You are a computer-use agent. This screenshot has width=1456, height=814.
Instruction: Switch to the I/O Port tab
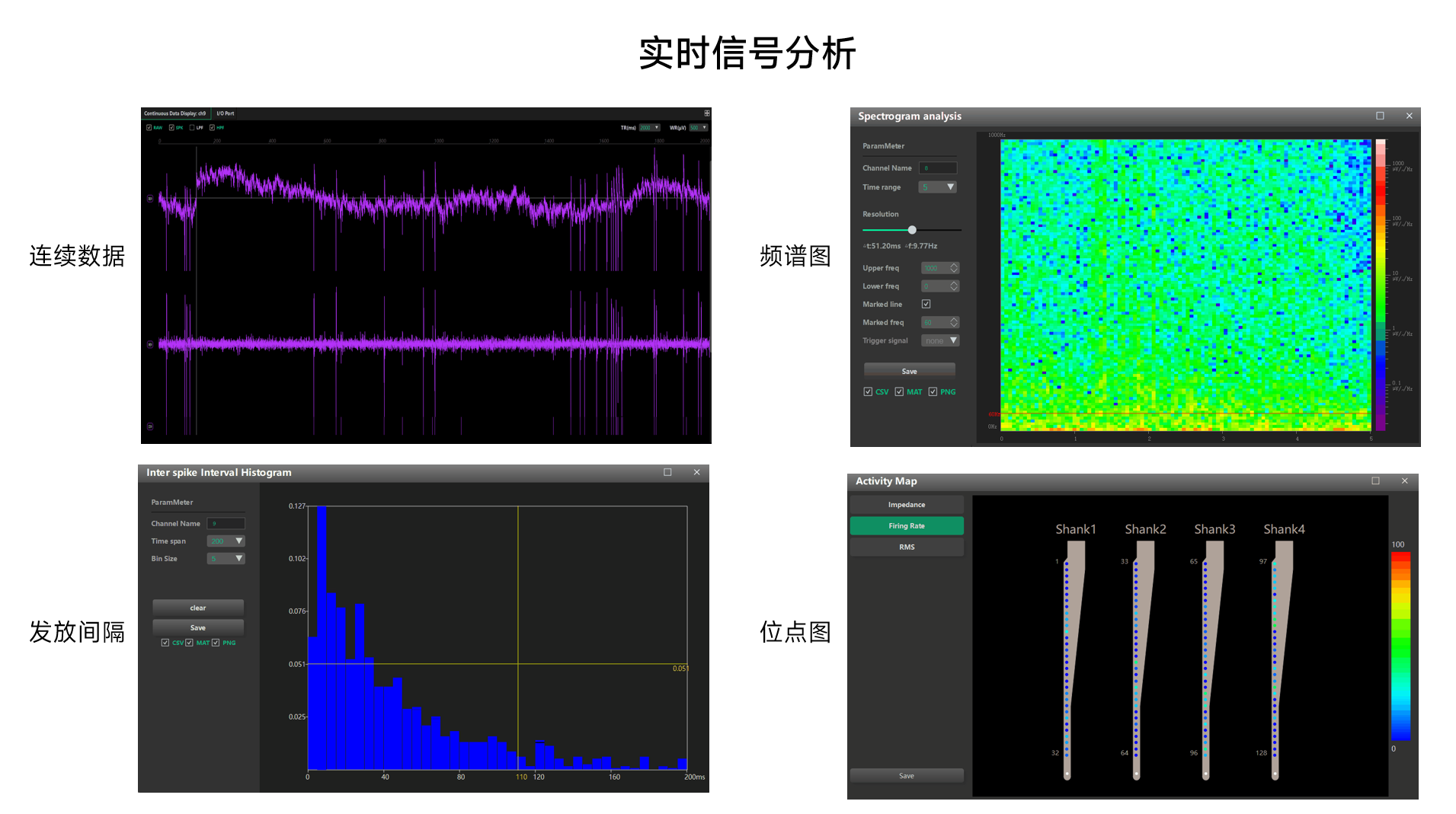[225, 113]
